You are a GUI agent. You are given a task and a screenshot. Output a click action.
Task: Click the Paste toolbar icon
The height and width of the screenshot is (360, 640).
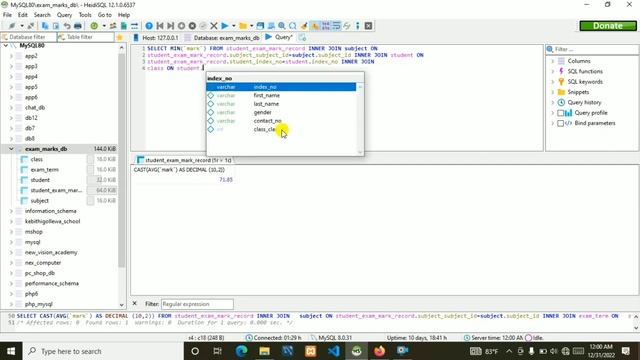pos(56,26)
